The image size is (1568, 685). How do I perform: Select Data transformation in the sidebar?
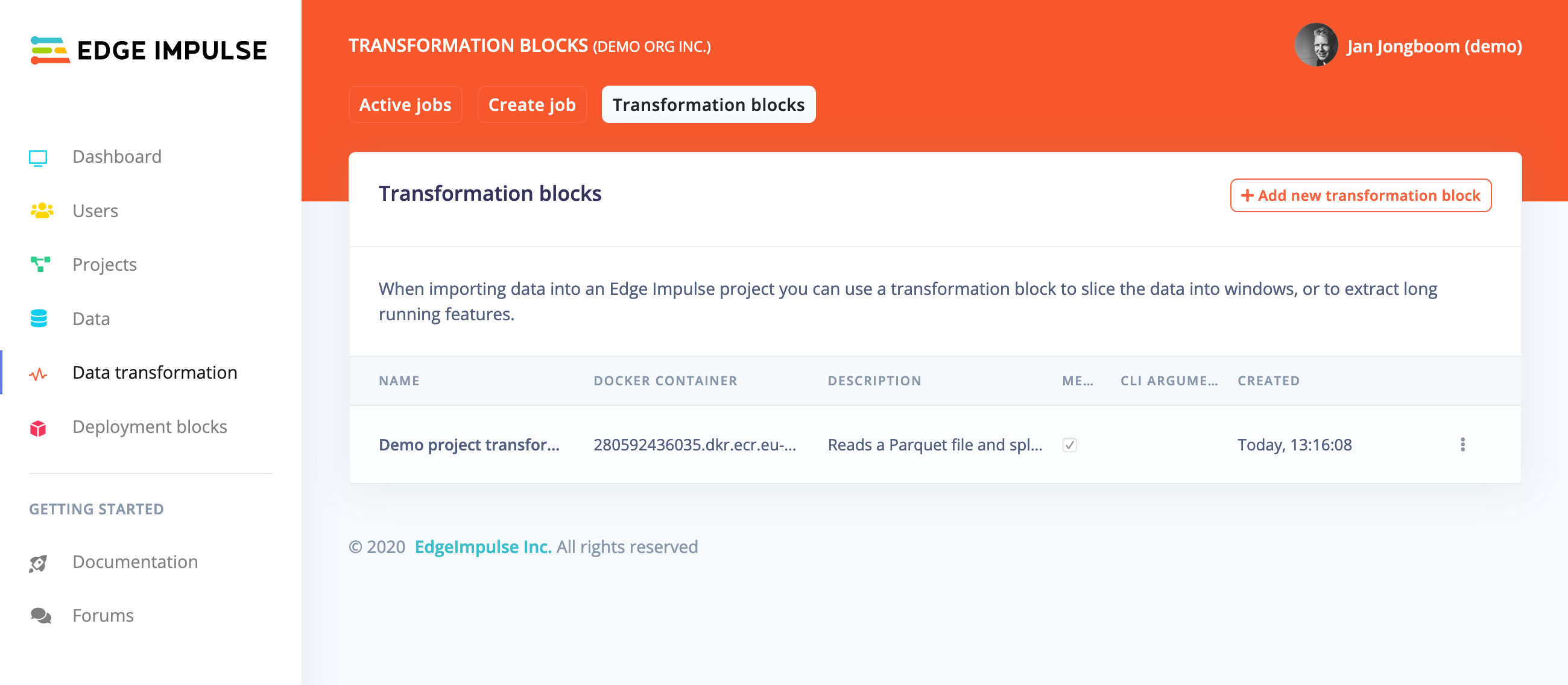point(154,372)
